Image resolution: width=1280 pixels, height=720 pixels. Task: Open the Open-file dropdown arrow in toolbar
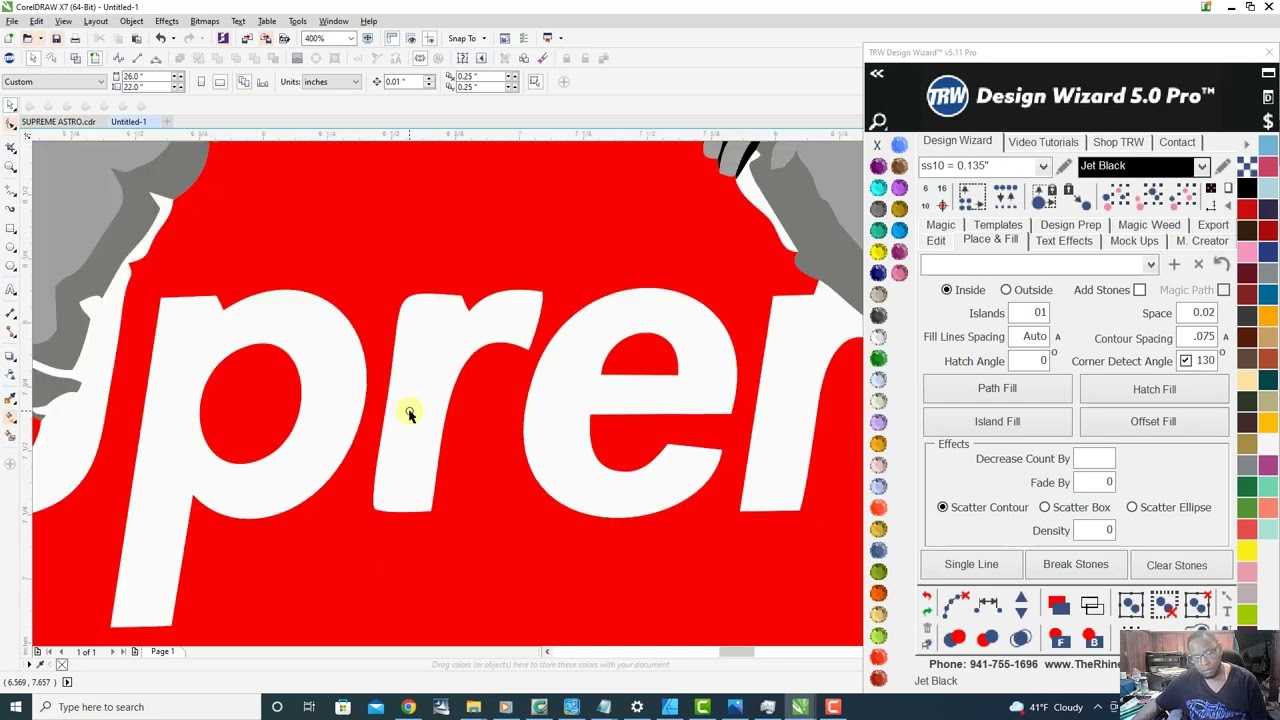pos(41,38)
